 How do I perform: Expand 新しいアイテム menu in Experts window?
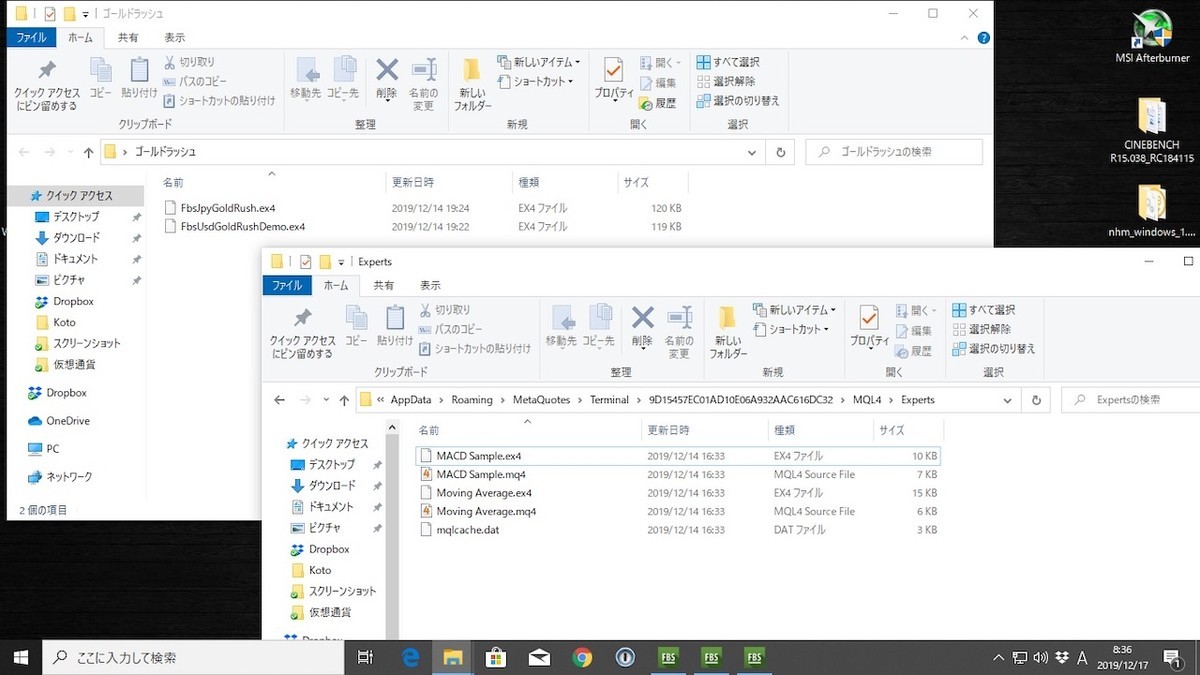point(795,310)
